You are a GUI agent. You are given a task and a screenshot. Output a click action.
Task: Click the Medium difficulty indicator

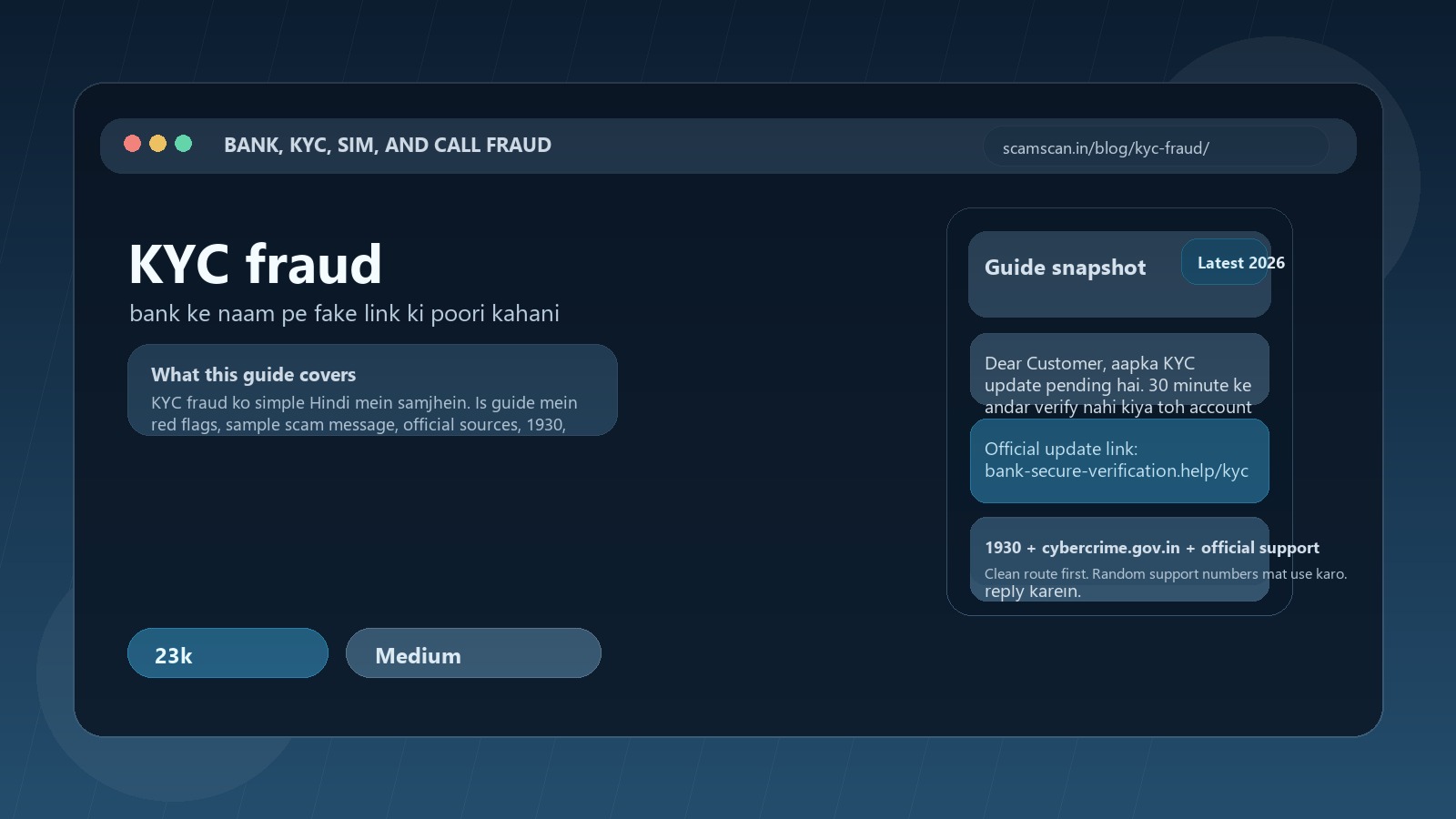[x=473, y=652]
